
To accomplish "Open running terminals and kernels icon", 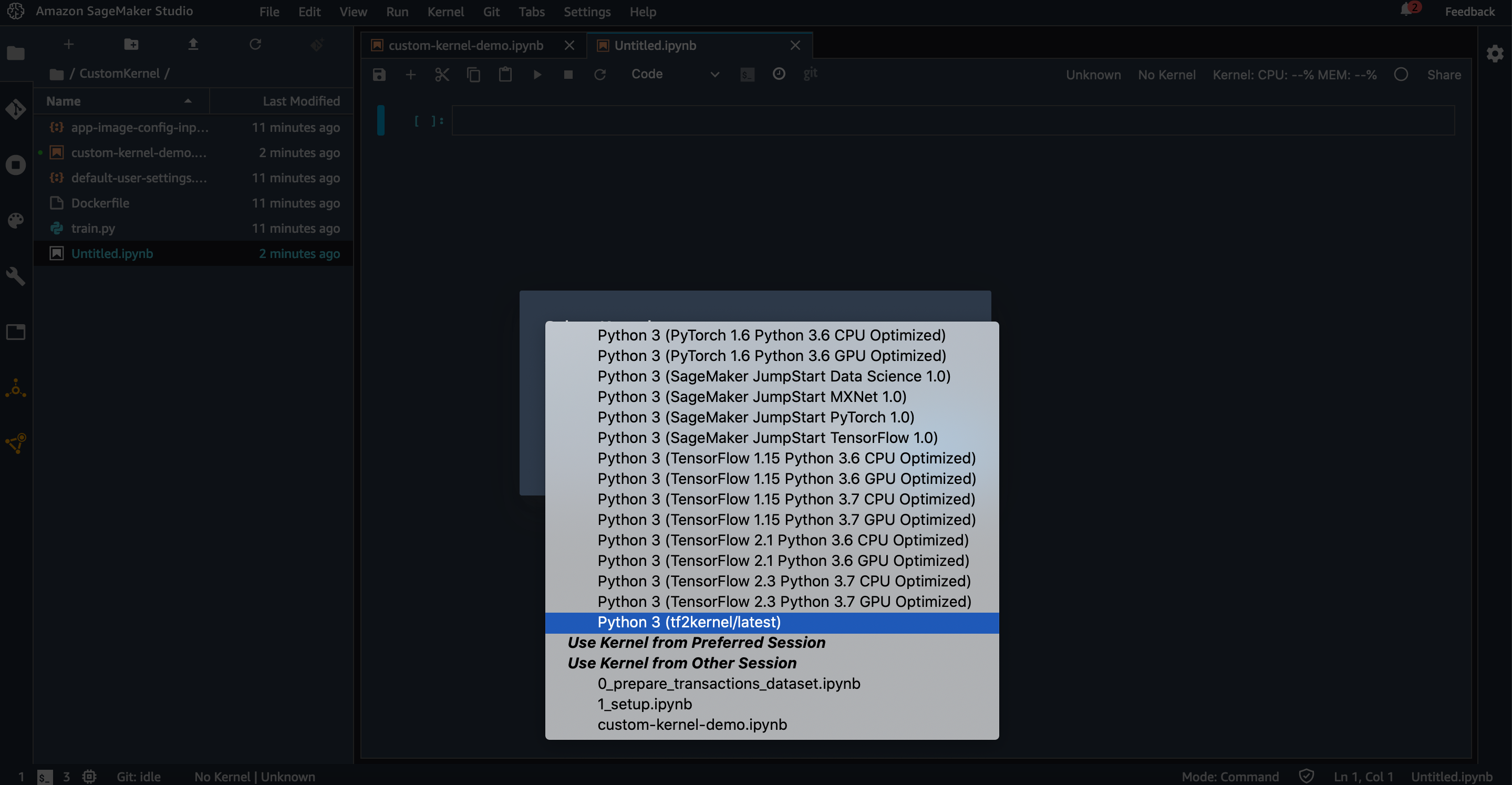I will coord(16,165).
